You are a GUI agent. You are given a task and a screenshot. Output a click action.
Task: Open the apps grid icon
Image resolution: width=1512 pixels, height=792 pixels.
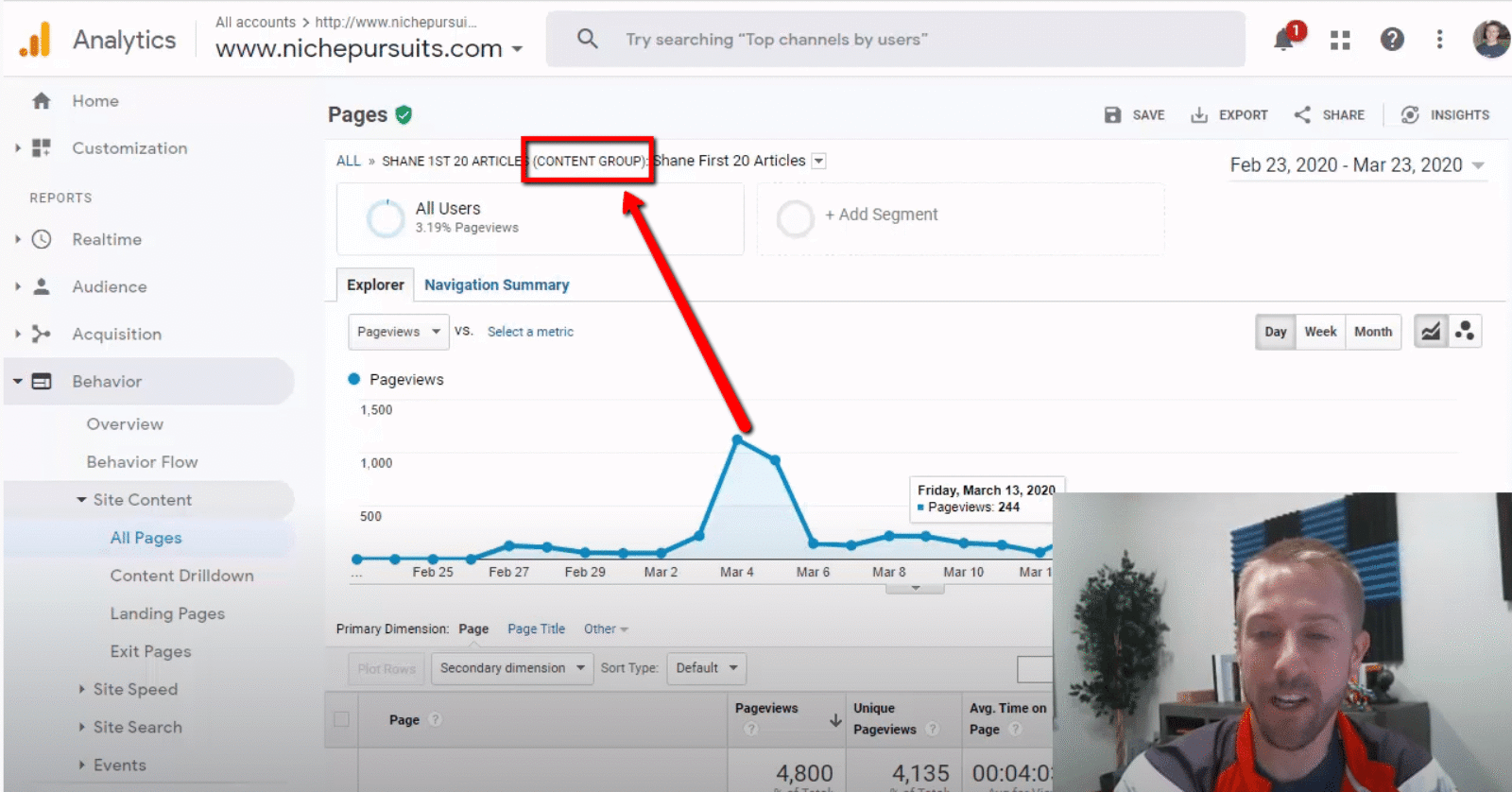1340,40
